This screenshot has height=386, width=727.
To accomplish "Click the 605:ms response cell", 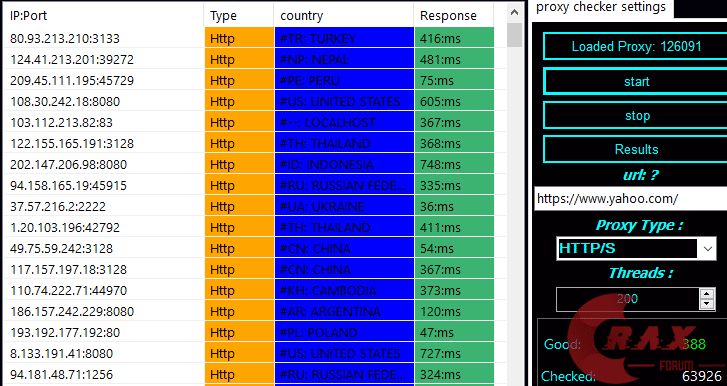I will pyautogui.click(x=454, y=101).
